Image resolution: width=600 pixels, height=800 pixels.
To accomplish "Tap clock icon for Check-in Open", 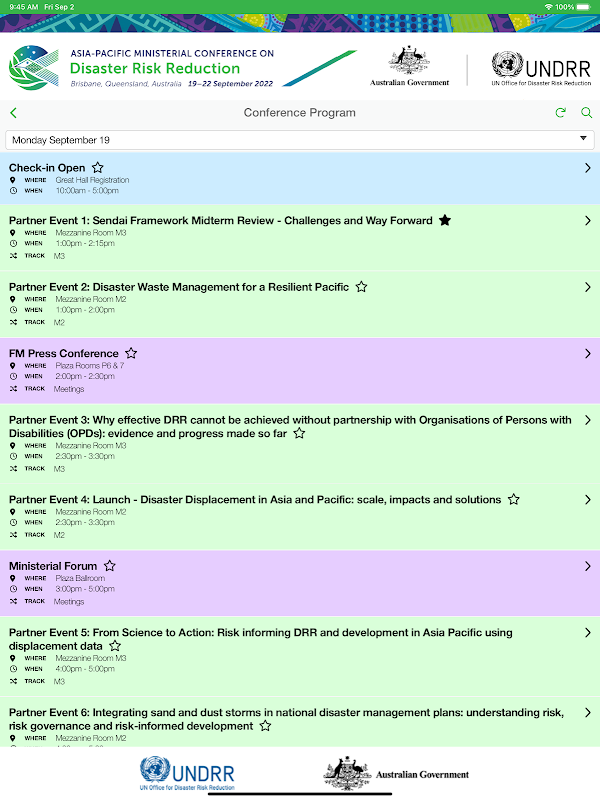I will pos(13,191).
